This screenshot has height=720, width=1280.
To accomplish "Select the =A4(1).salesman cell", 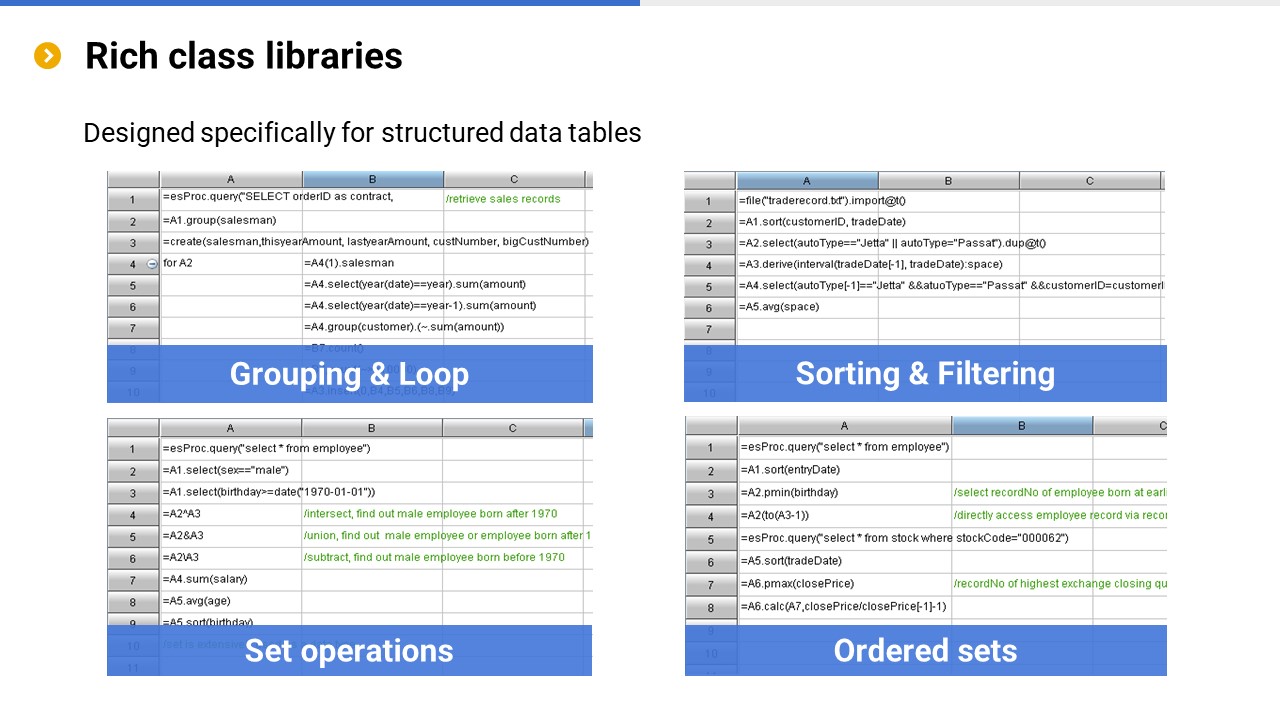I will (349, 263).
